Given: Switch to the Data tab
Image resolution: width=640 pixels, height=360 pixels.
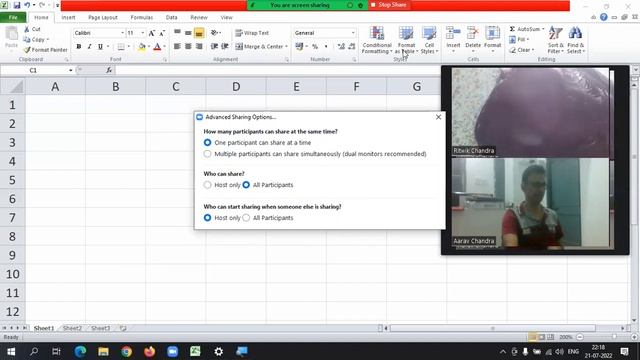Looking at the screenshot, I should pos(171,18).
